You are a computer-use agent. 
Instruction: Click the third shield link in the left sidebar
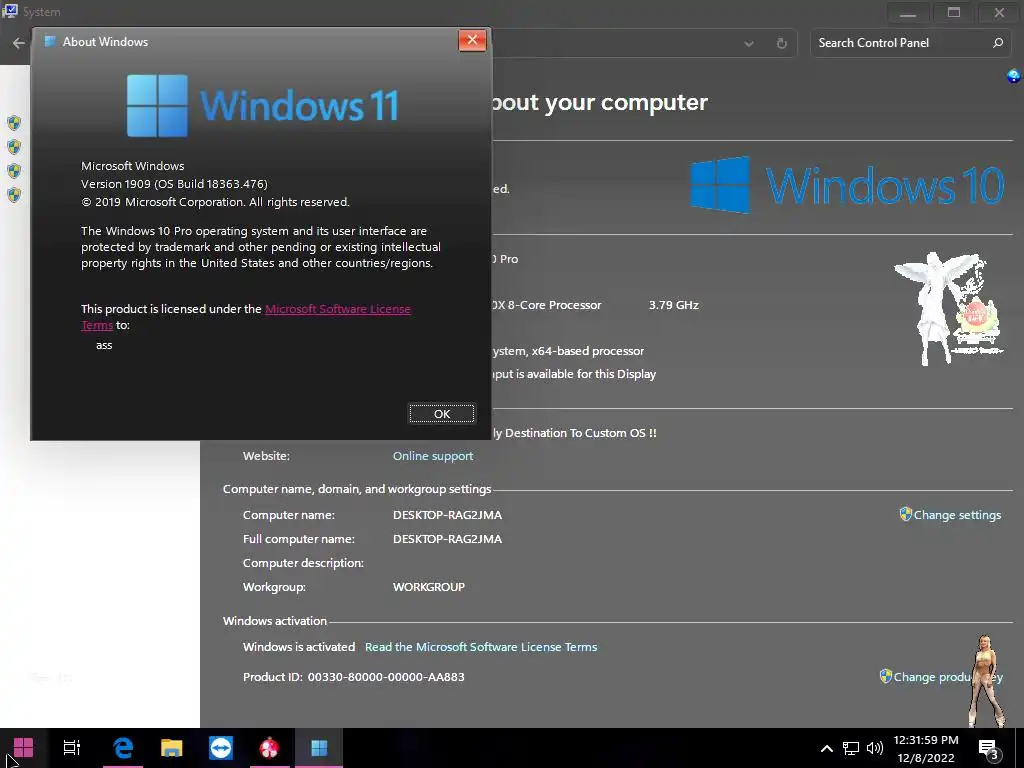click(x=14, y=171)
